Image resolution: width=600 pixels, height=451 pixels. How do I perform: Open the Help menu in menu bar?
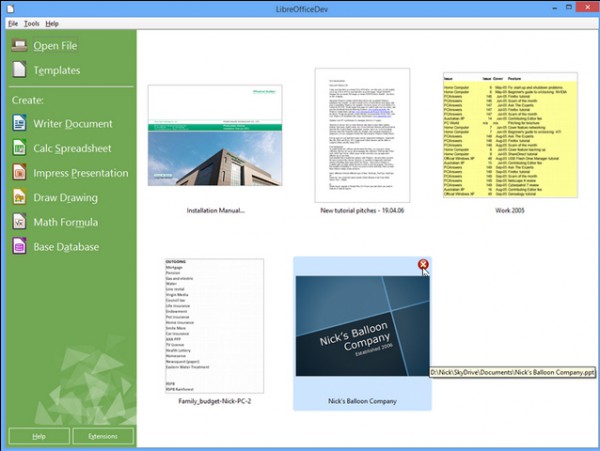tap(52, 23)
